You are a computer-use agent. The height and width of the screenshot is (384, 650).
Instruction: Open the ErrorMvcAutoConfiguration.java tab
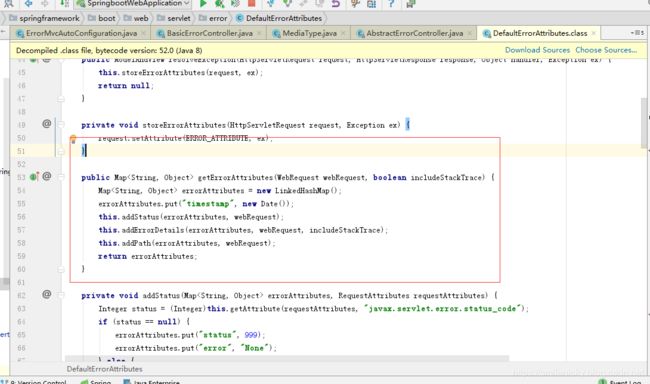pos(81,33)
